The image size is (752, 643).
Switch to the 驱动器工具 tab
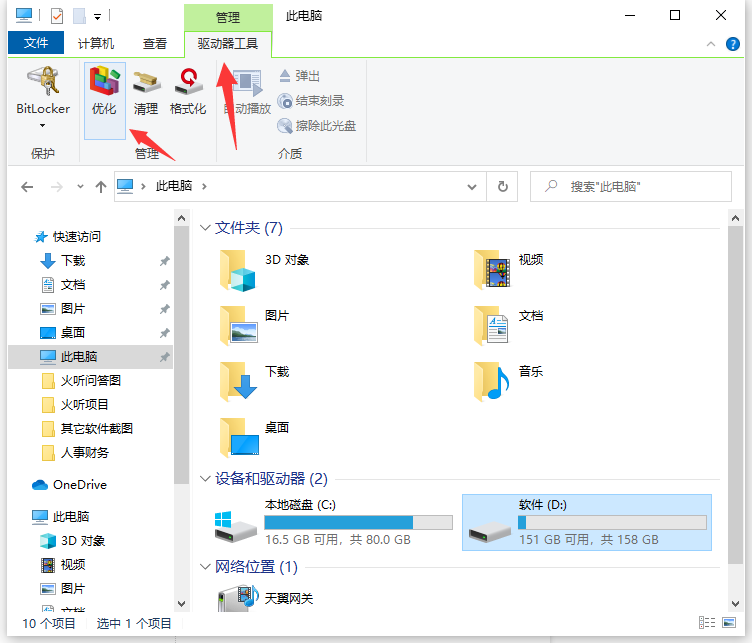click(228, 44)
